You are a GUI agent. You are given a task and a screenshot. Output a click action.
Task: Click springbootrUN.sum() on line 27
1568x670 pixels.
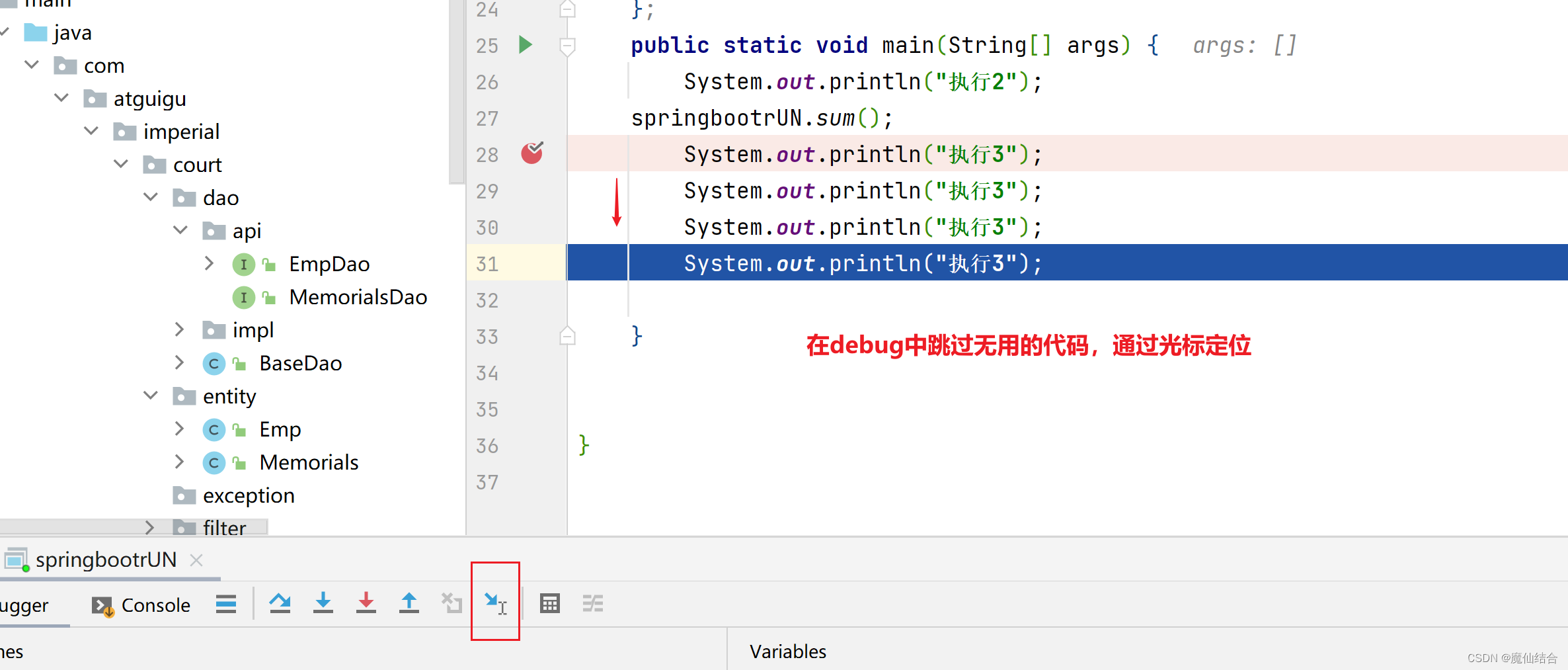(762, 118)
